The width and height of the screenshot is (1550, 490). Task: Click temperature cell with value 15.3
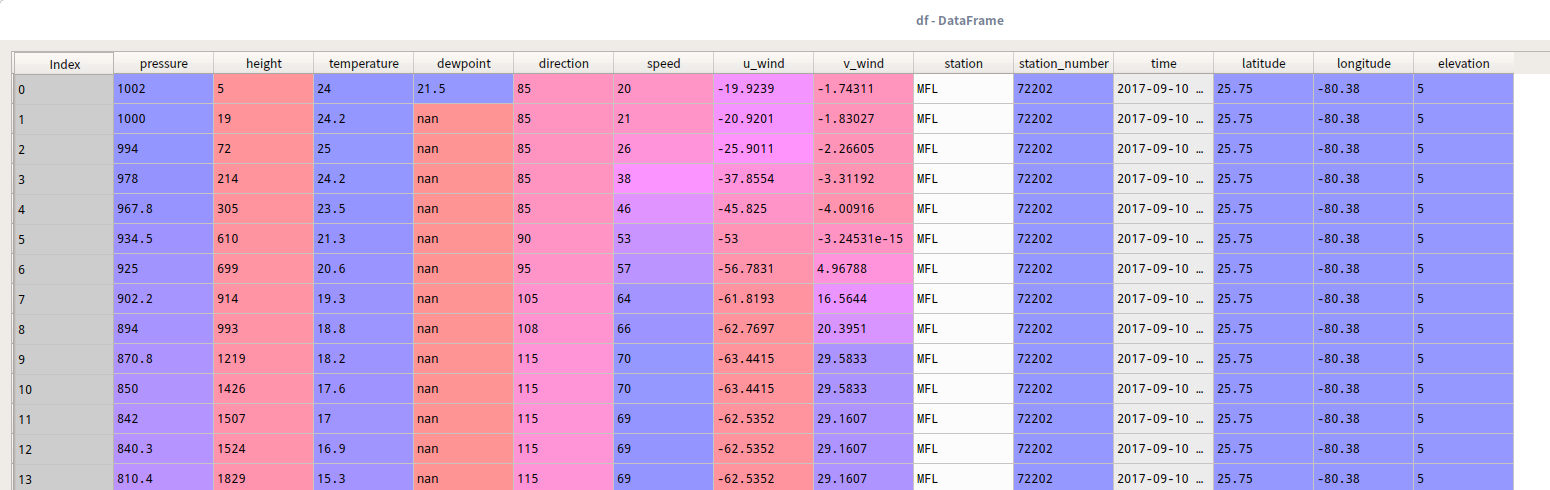[363, 478]
